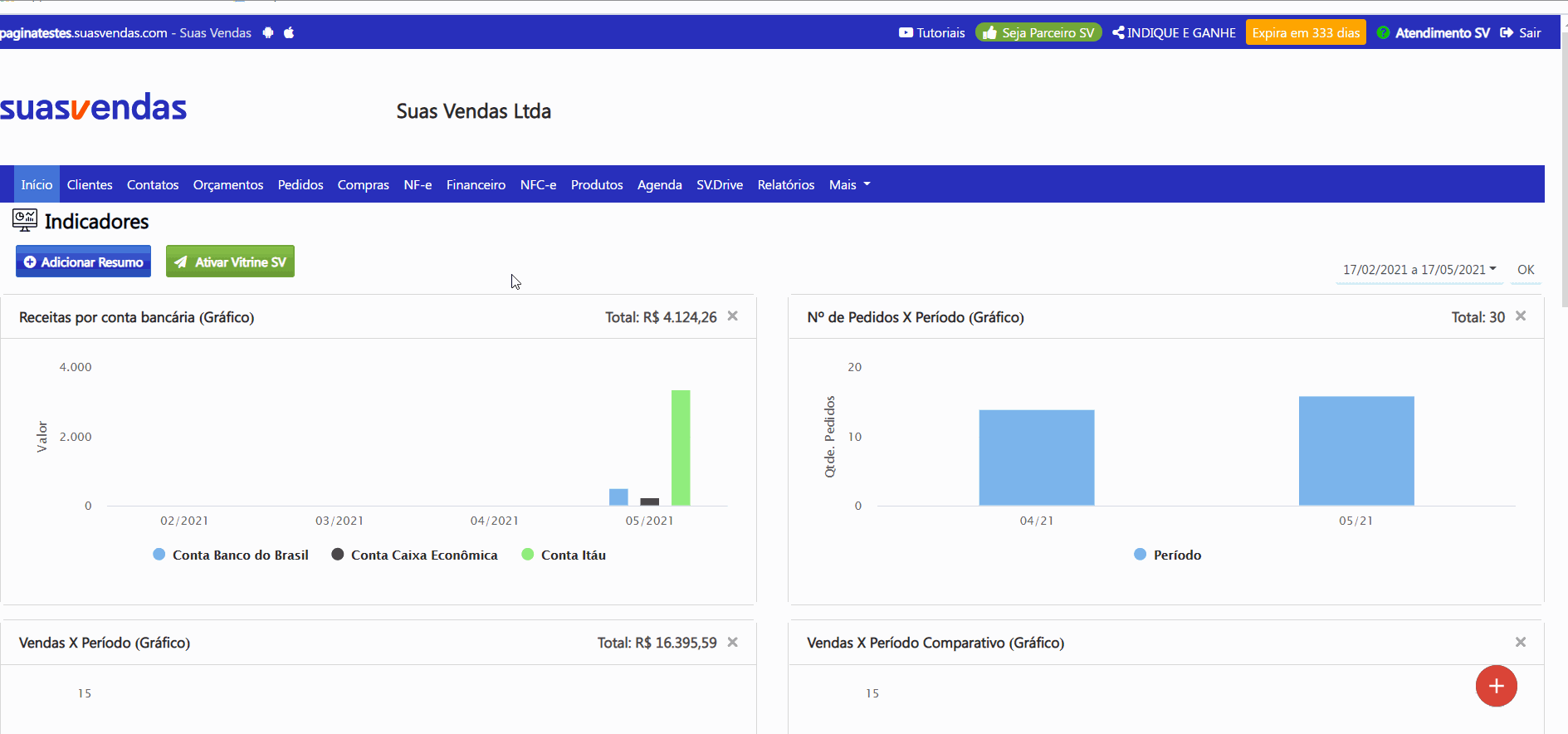Toggle Conta Itaú legend series

click(564, 555)
